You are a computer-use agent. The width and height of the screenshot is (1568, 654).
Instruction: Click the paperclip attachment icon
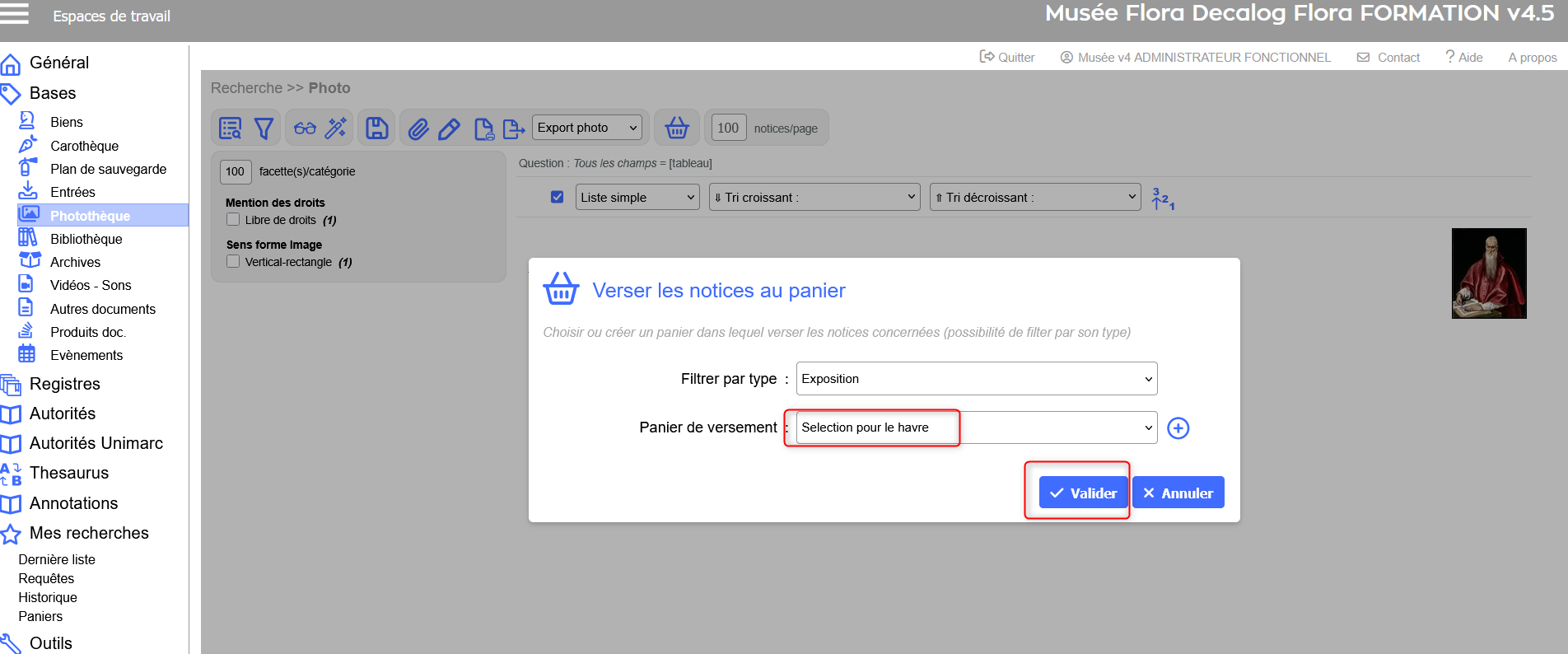(x=418, y=128)
